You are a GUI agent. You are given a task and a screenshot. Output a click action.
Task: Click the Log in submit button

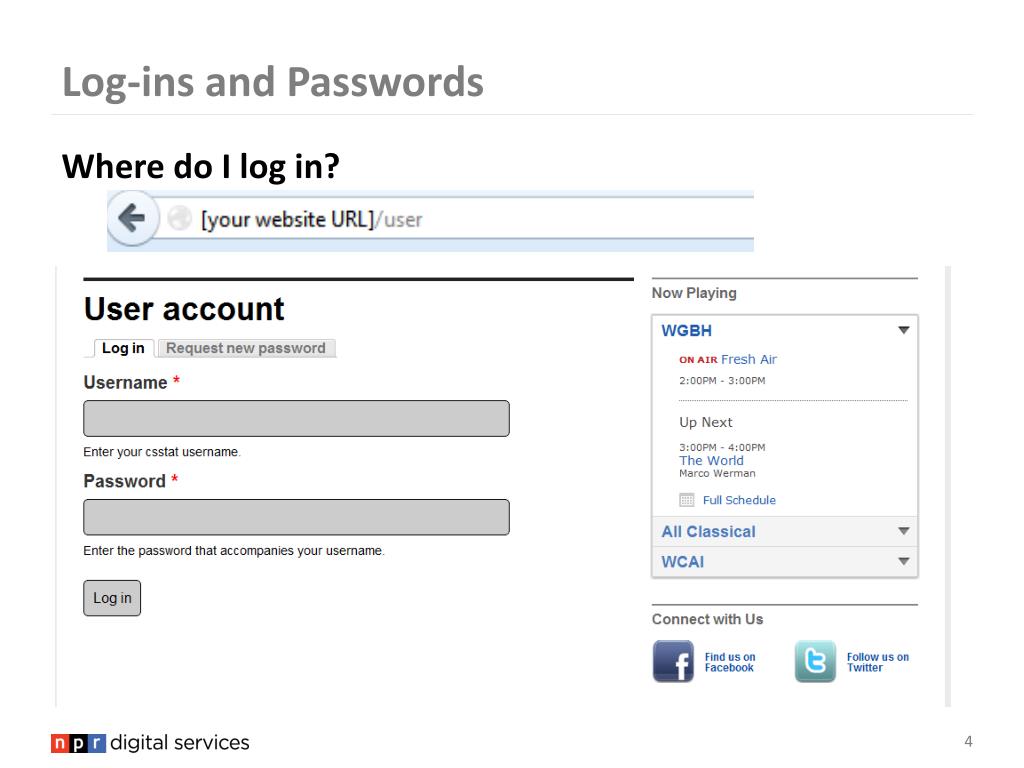pyautogui.click(x=112, y=598)
